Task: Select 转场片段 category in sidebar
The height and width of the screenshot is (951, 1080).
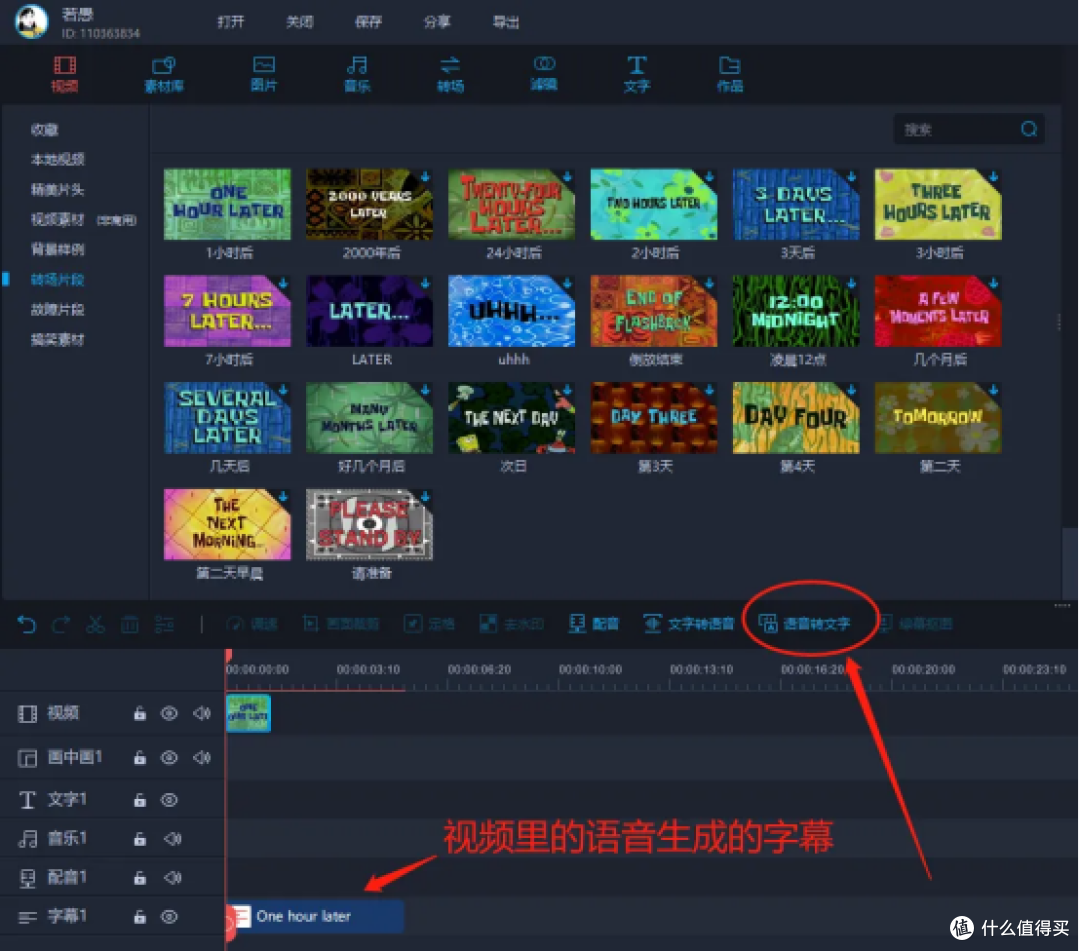Action: 58,280
